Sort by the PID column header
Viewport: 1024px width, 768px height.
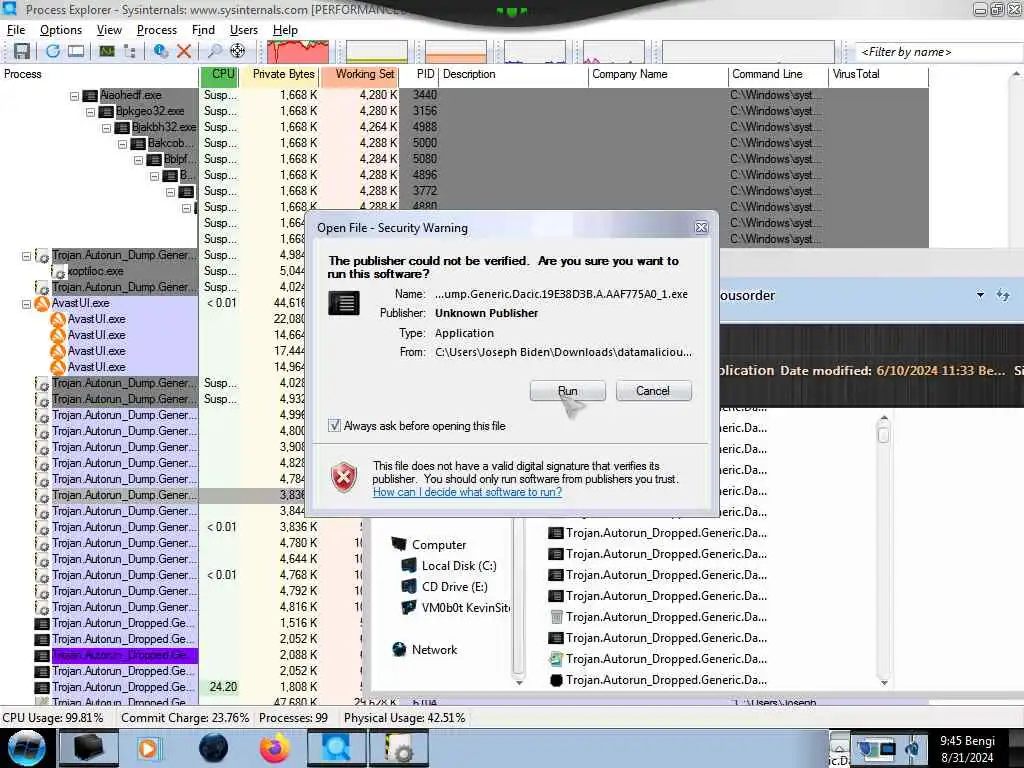click(419, 74)
